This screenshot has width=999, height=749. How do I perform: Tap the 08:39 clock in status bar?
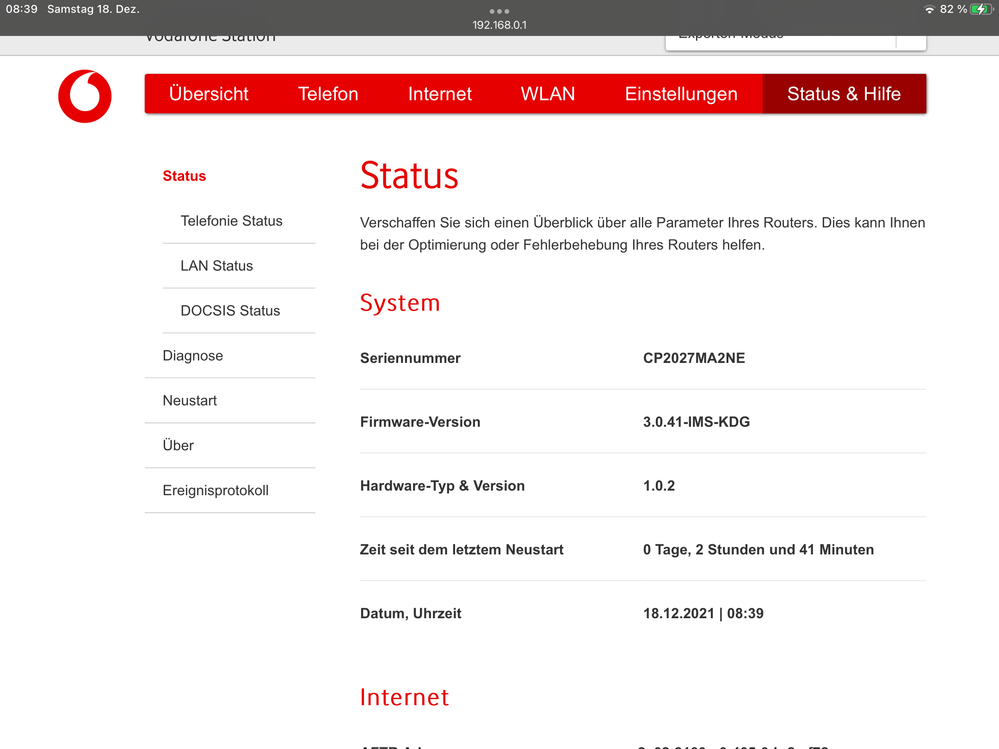22,9
